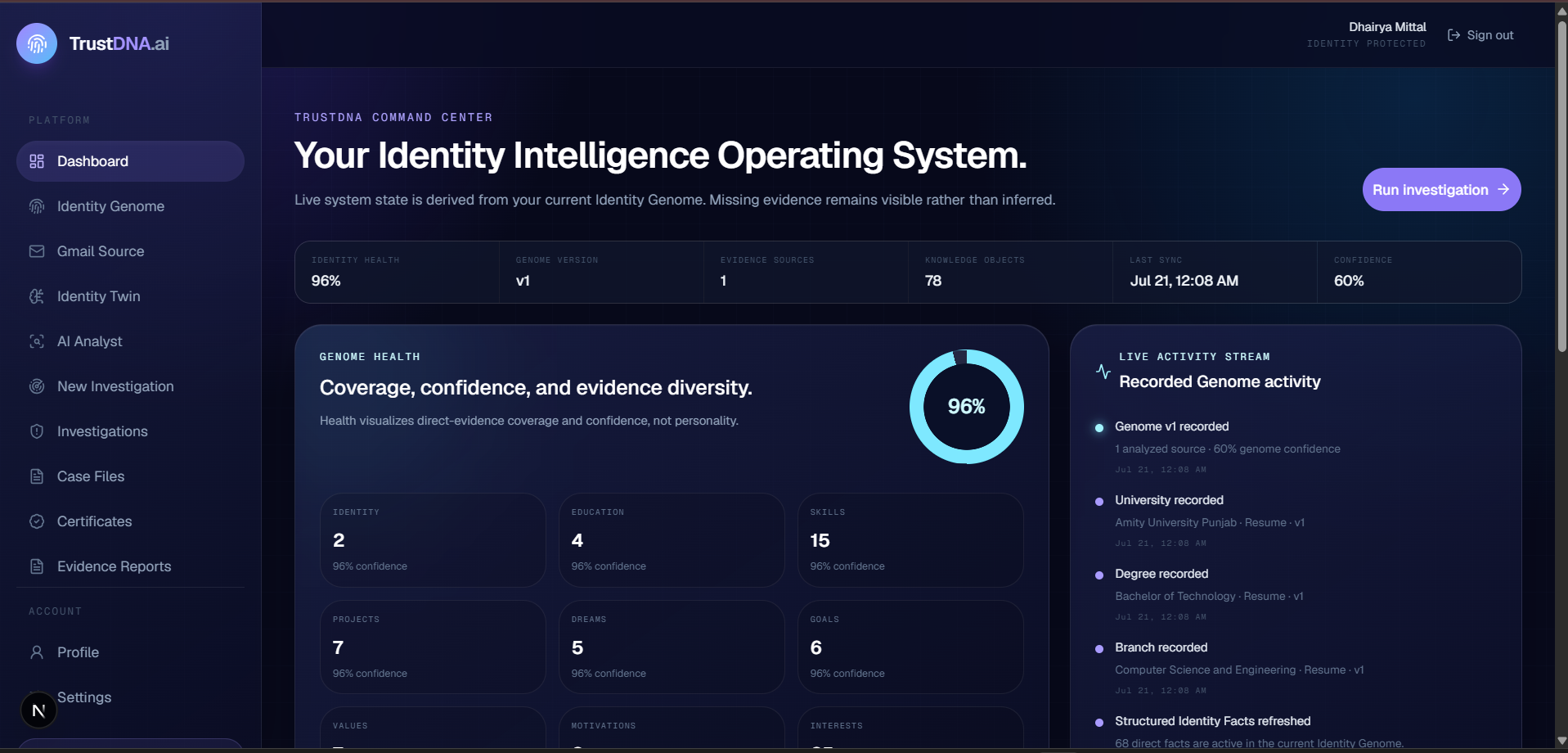Click the AI Analyst scan icon

click(x=37, y=341)
